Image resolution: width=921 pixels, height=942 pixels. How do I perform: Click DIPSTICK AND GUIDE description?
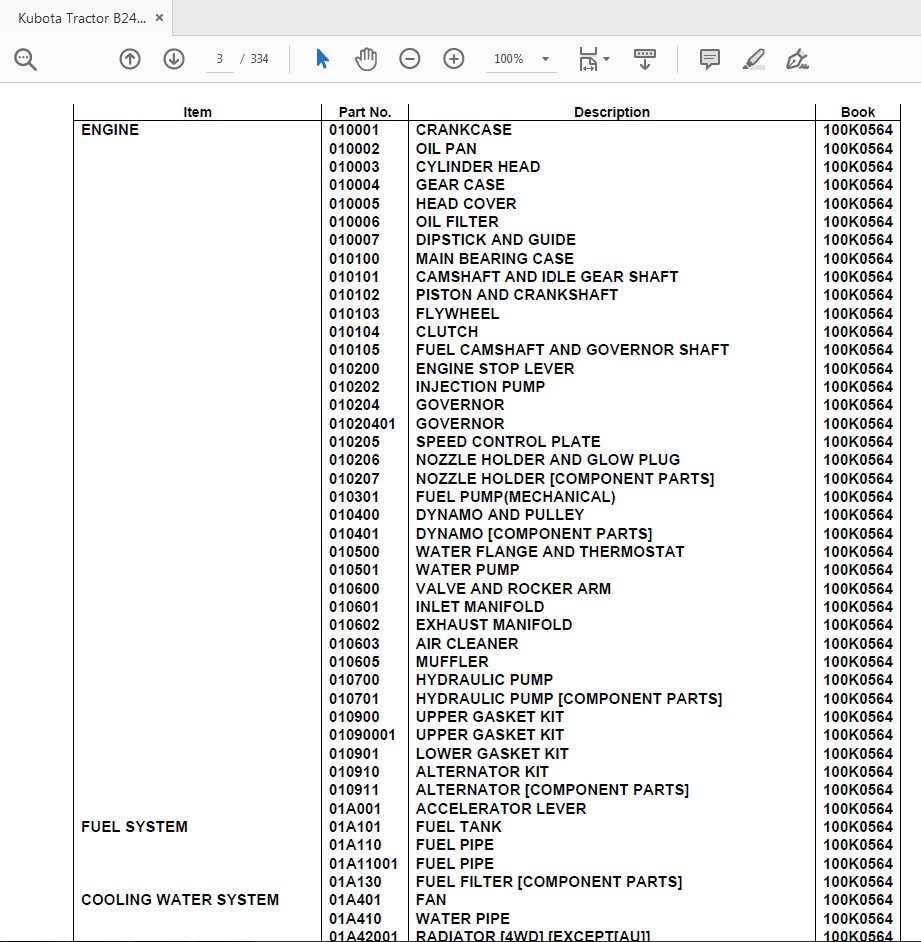[496, 240]
